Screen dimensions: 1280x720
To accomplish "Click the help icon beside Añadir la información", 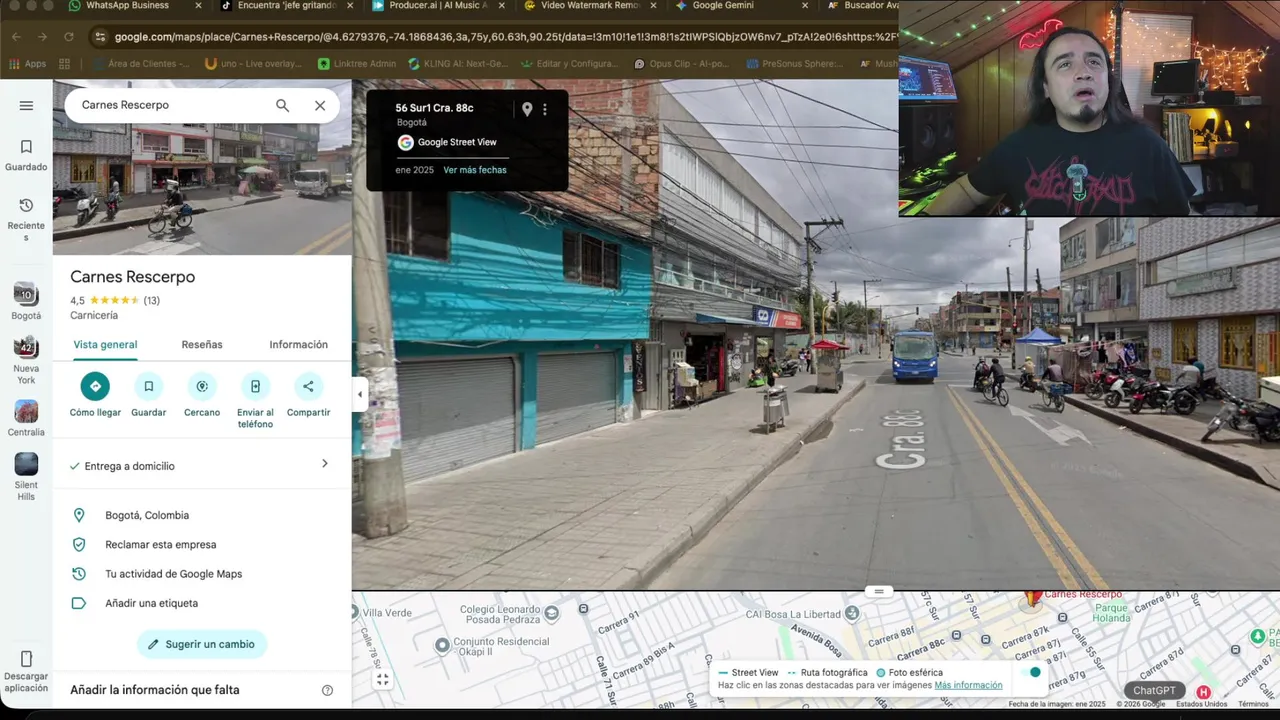I will coord(327,690).
